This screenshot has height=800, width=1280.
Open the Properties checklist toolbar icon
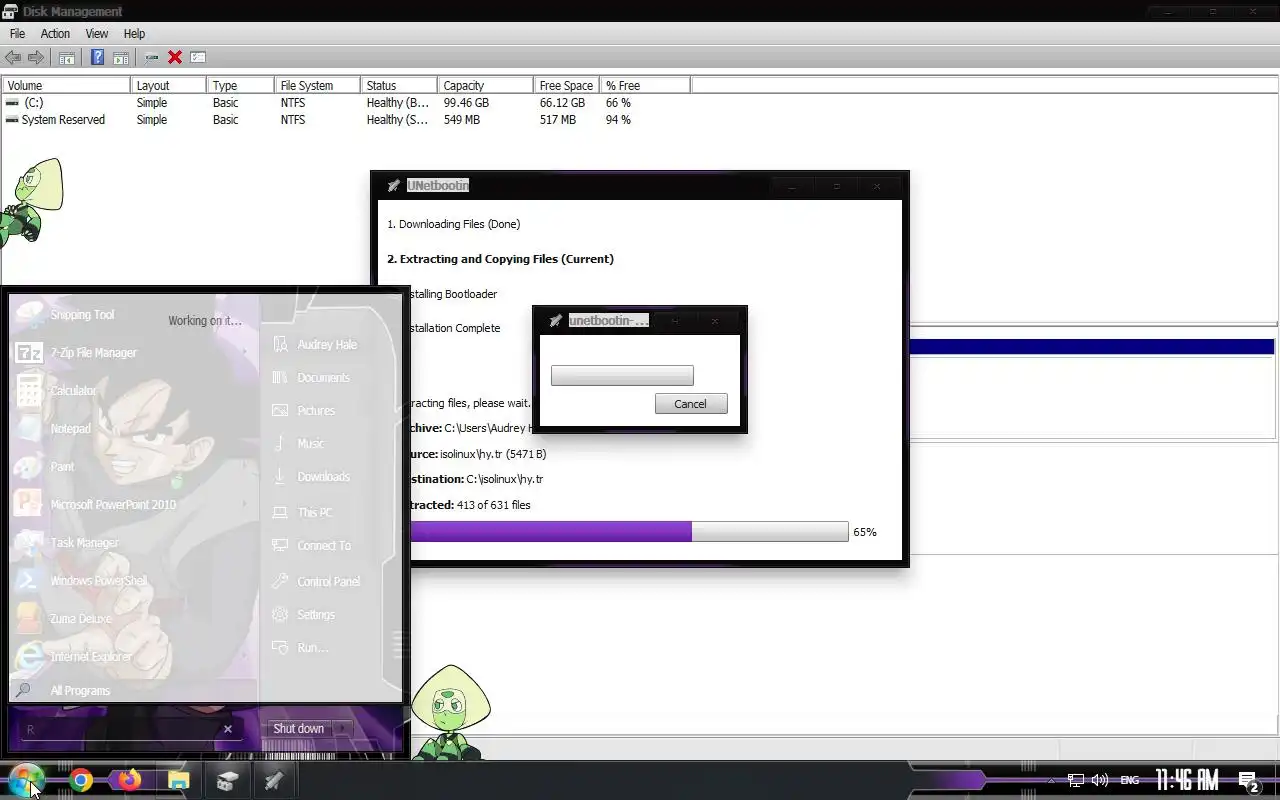coord(198,58)
